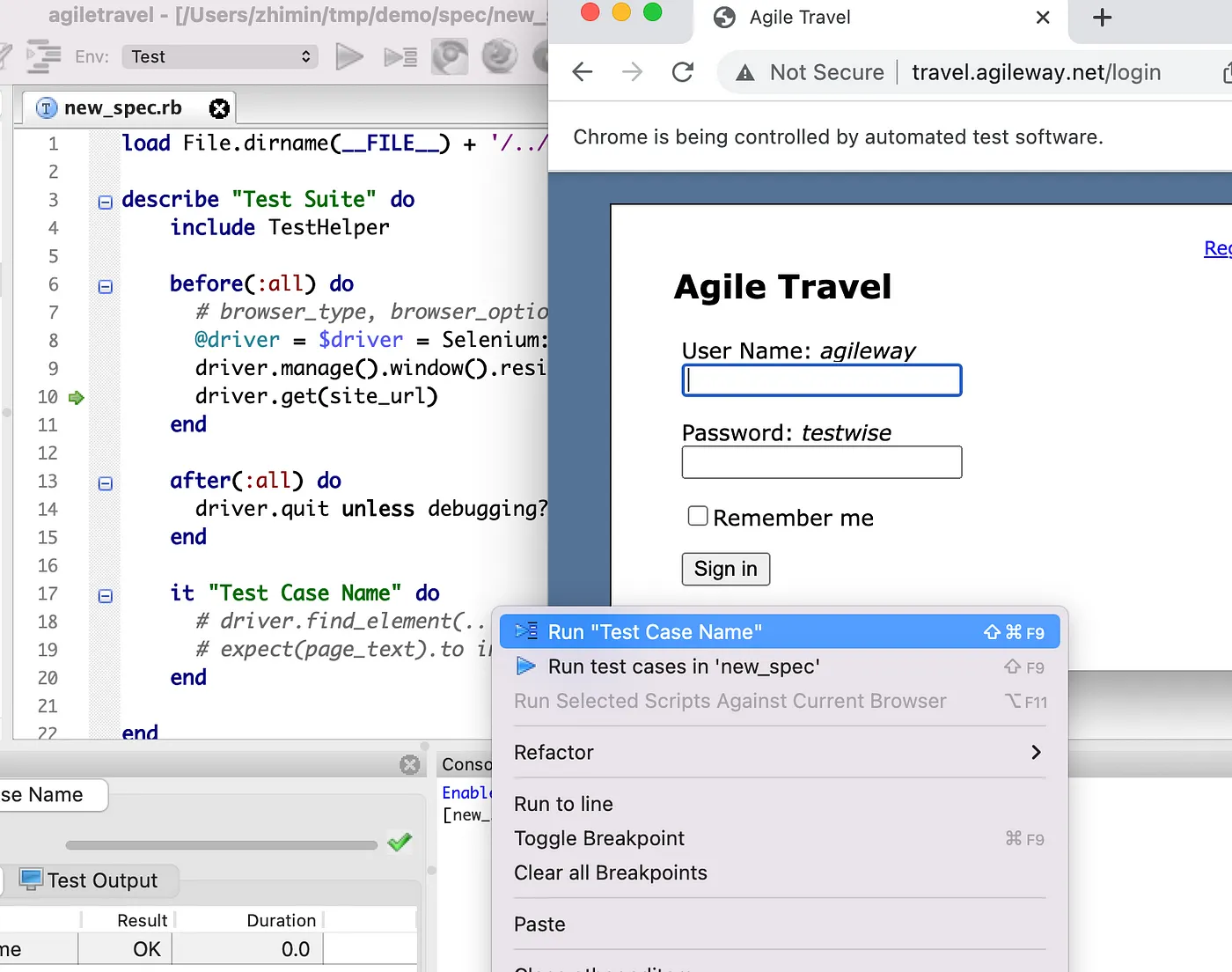The image size is (1232, 972).
Task: Choose Run test cases in 'new_spec'
Action: coord(780,666)
